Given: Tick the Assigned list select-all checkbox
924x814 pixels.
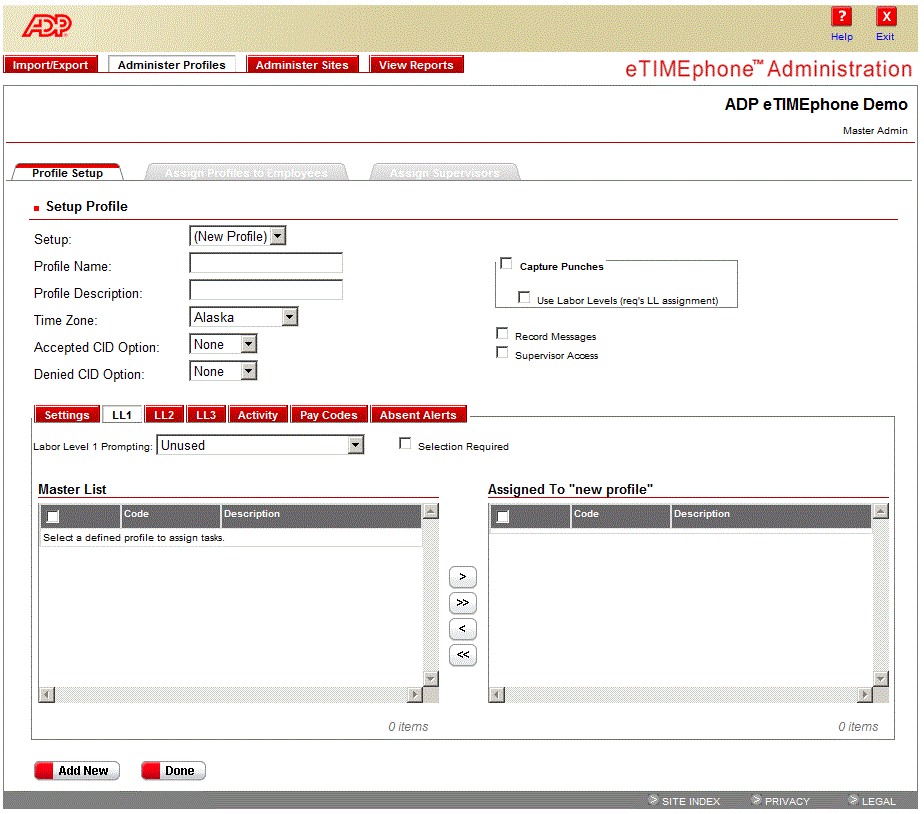Looking at the screenshot, I should [x=503, y=517].
